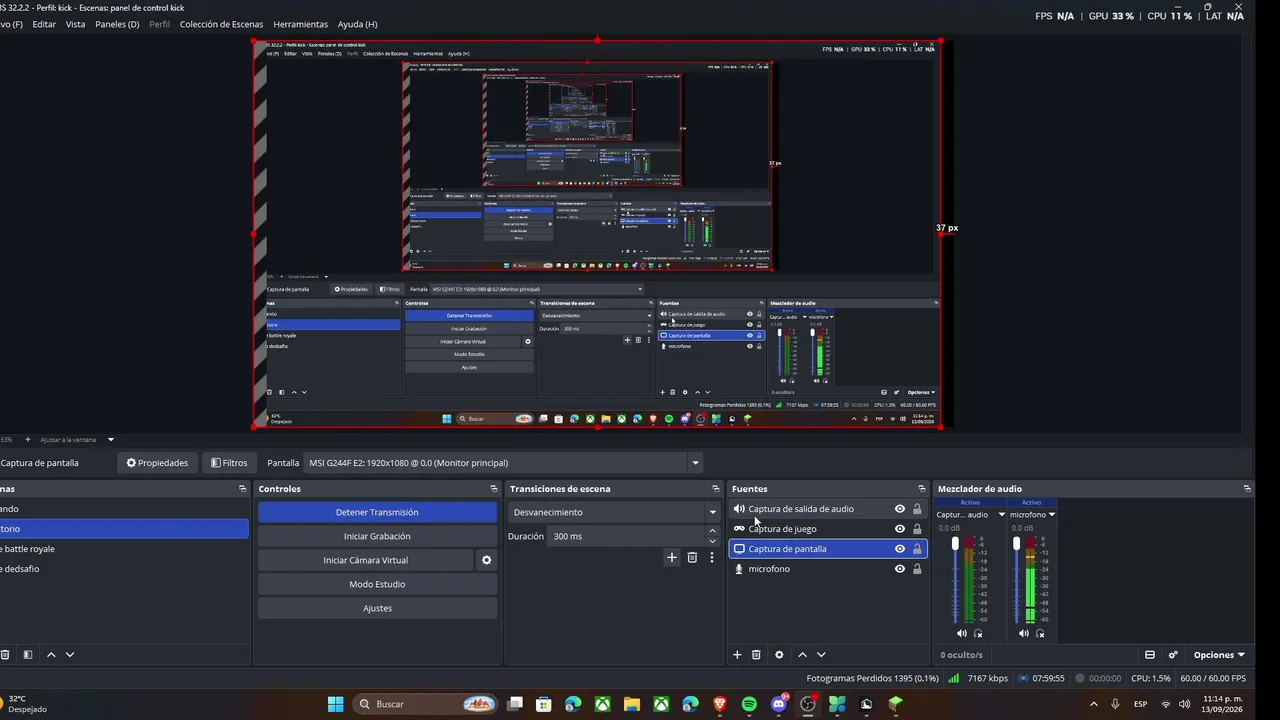Open transition options three-dot menu
The width and height of the screenshot is (1280, 720).
click(711, 557)
